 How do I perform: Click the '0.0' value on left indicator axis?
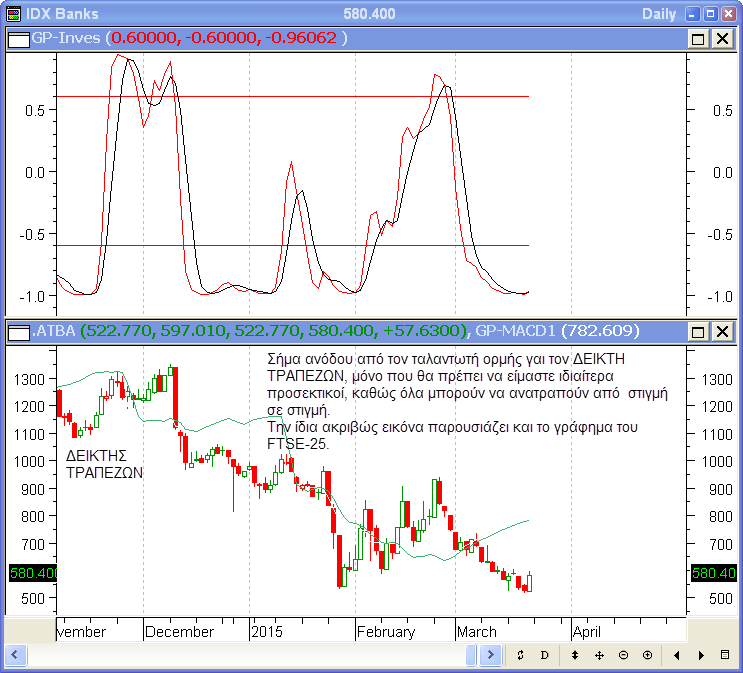tap(35, 173)
